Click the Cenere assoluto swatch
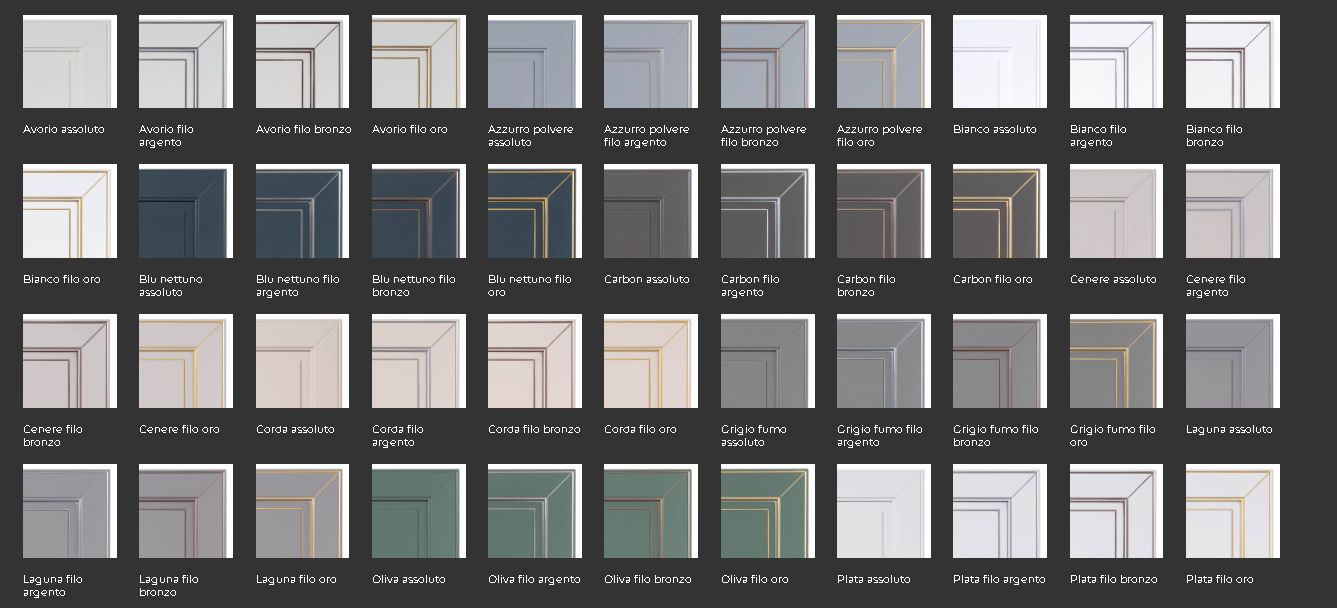This screenshot has width=1337, height=608. pos(1116,211)
